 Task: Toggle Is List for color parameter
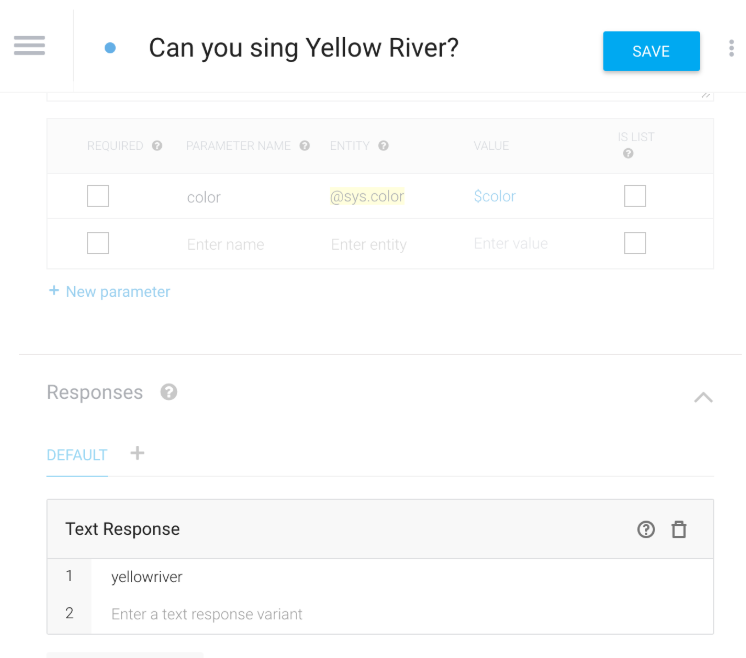click(635, 196)
